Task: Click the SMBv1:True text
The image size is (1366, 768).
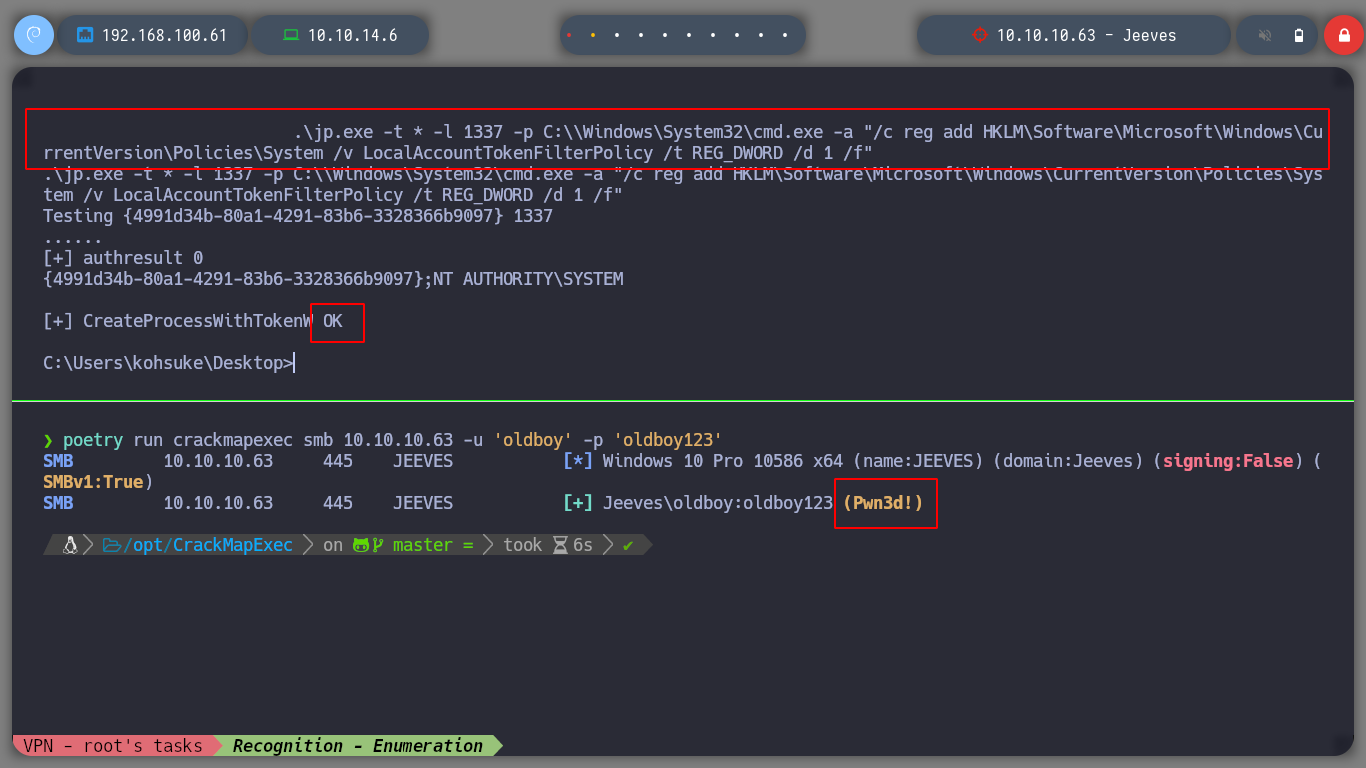Action: click(x=93, y=482)
